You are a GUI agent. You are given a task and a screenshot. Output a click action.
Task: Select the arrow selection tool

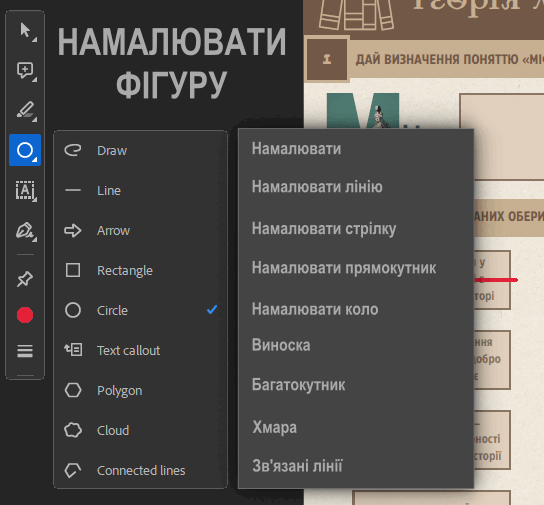click(x=25, y=31)
